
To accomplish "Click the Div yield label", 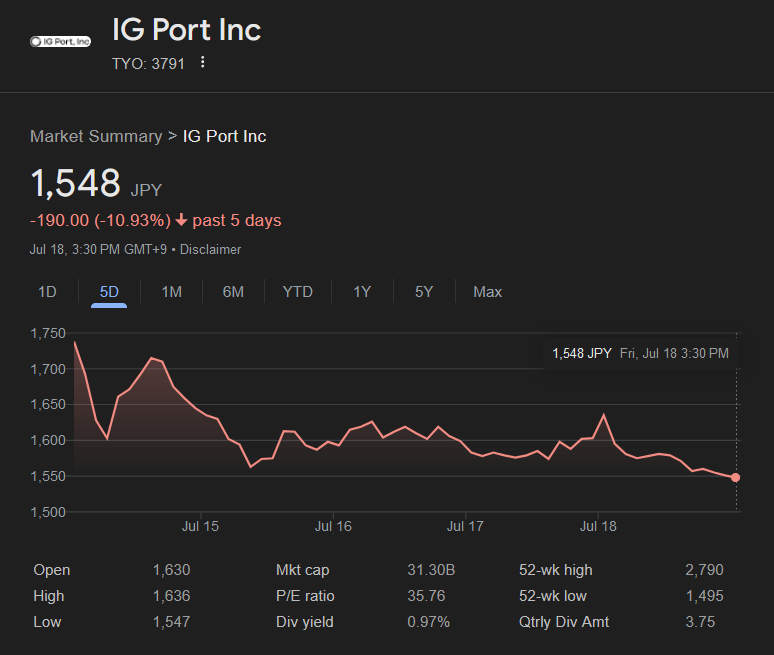I will [x=305, y=621].
